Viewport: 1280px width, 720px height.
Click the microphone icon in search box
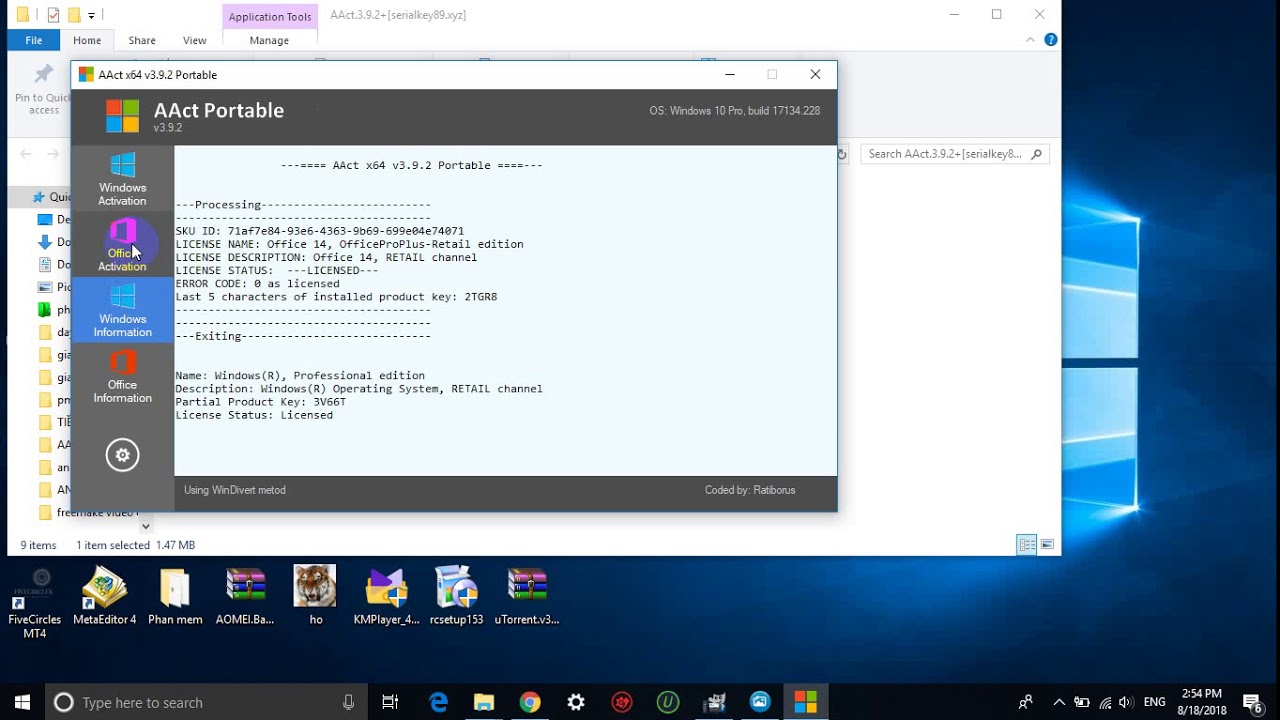click(x=348, y=702)
